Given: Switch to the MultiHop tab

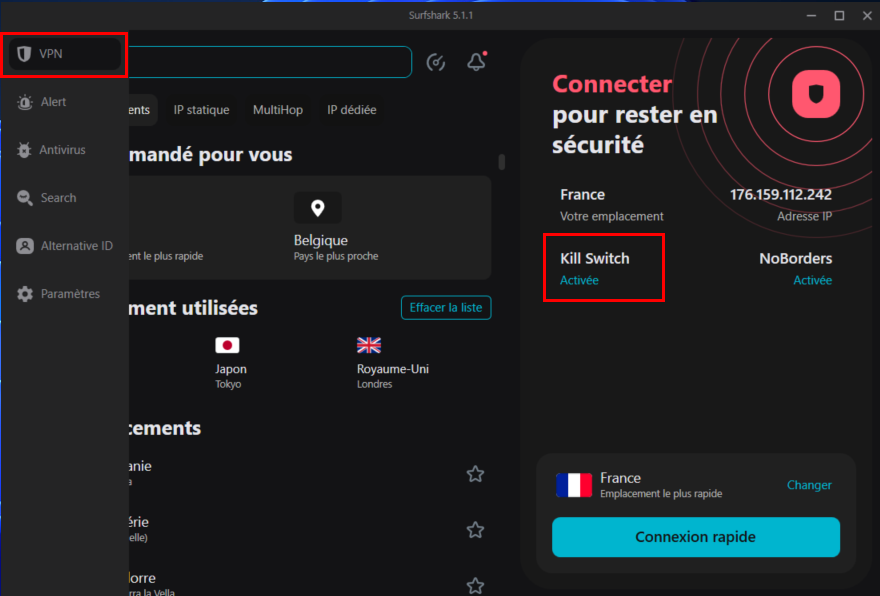Looking at the screenshot, I should 278,110.
